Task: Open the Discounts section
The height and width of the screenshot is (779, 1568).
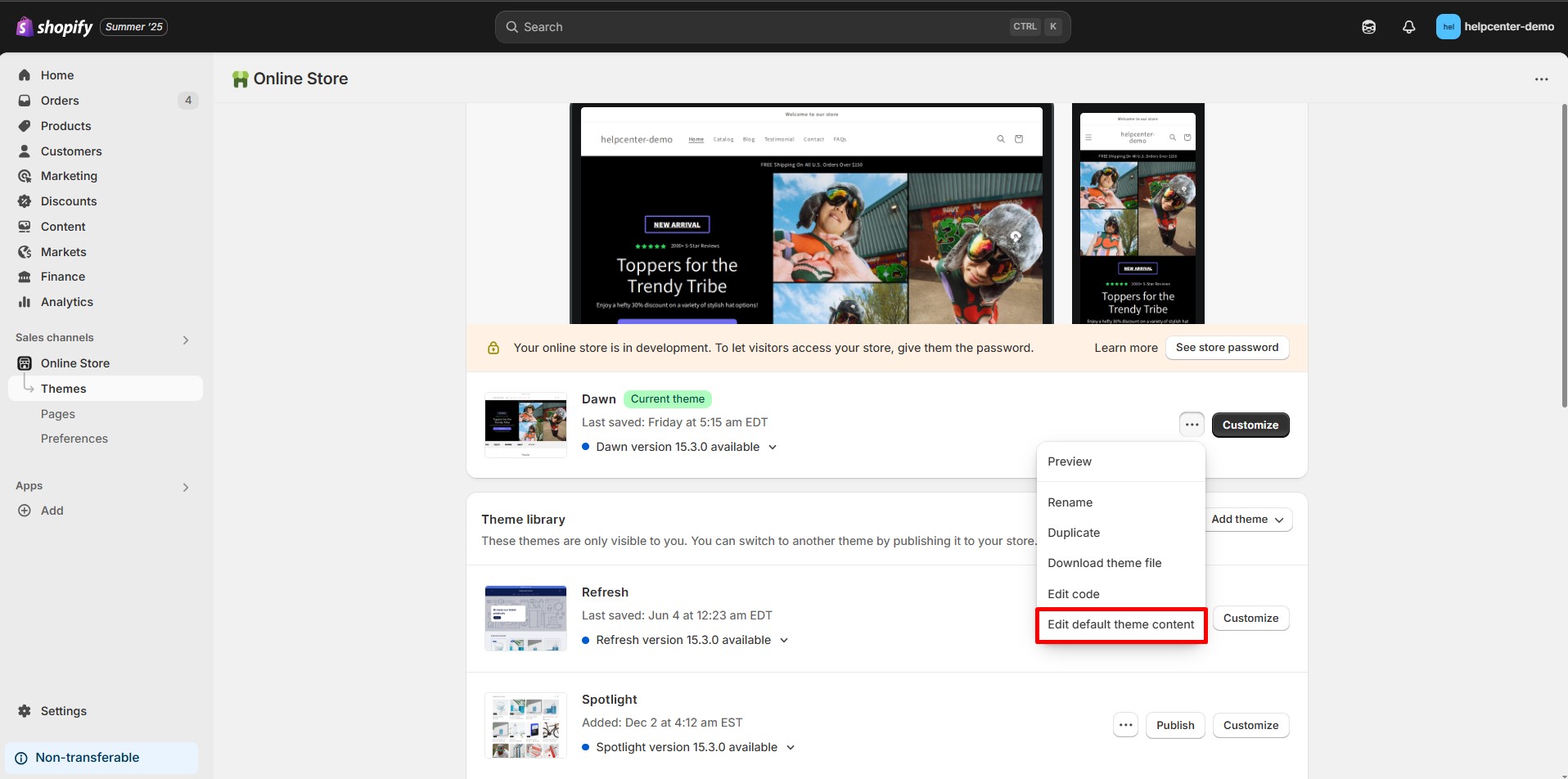Action: tap(25, 200)
